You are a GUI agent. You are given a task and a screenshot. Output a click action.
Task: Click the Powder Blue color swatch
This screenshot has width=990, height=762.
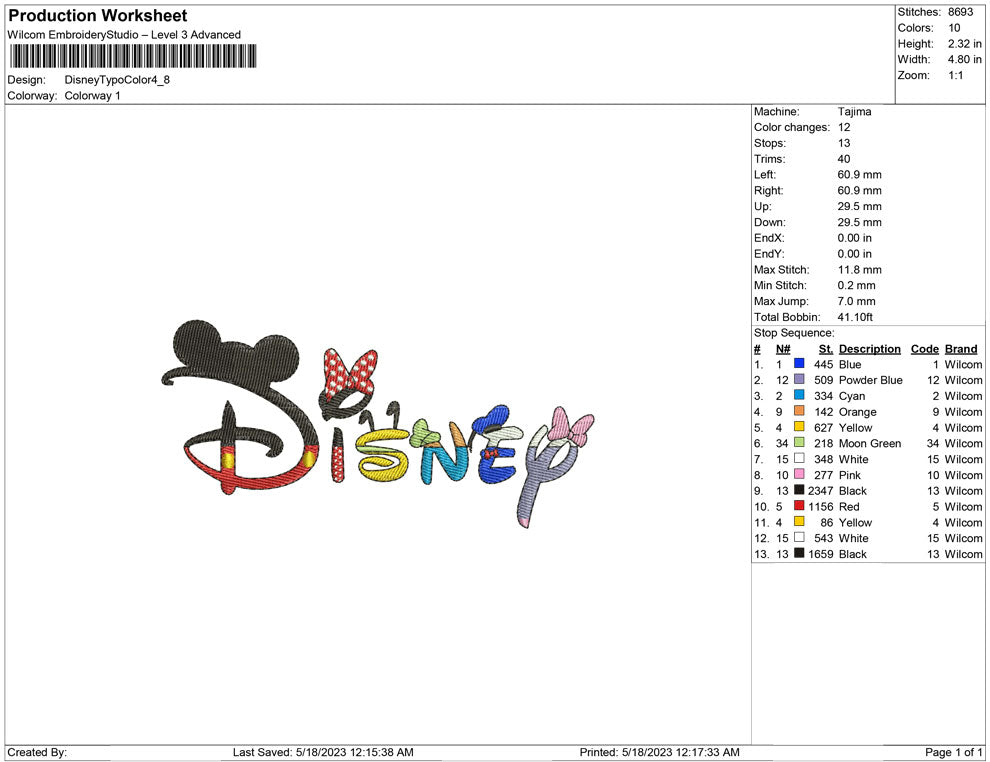click(x=799, y=379)
